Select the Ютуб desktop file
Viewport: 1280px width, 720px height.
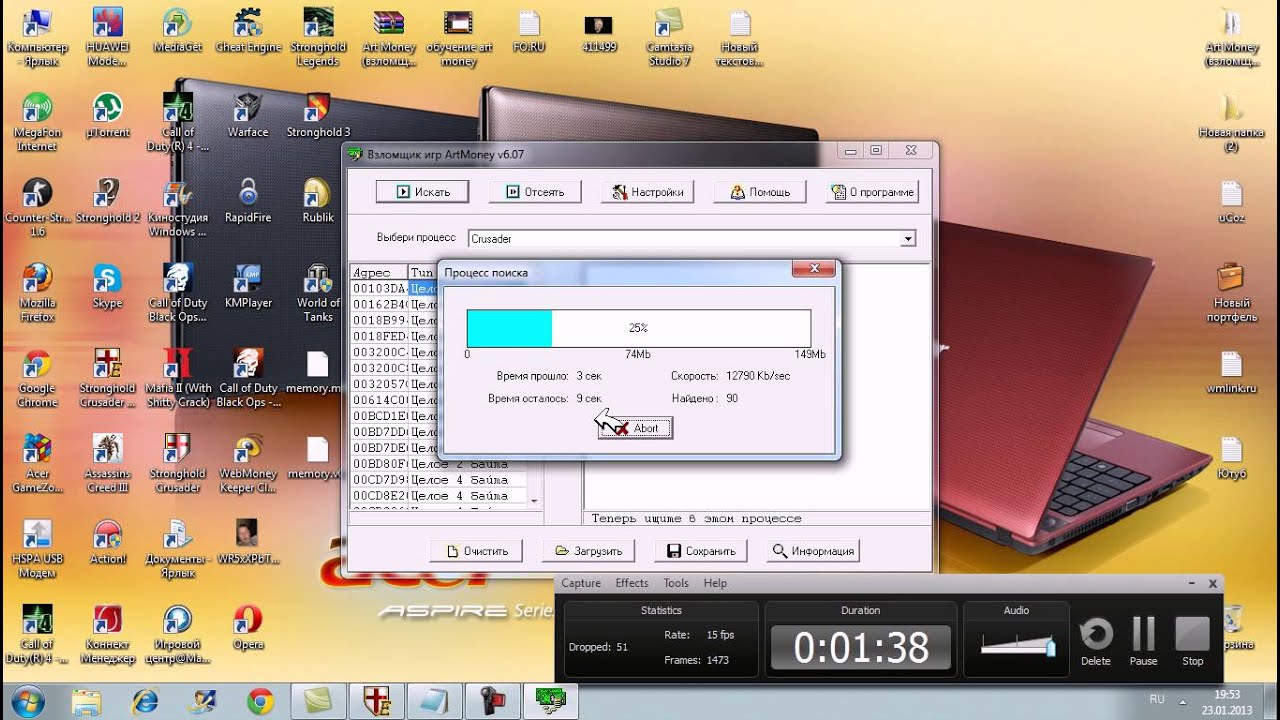click(x=1231, y=458)
